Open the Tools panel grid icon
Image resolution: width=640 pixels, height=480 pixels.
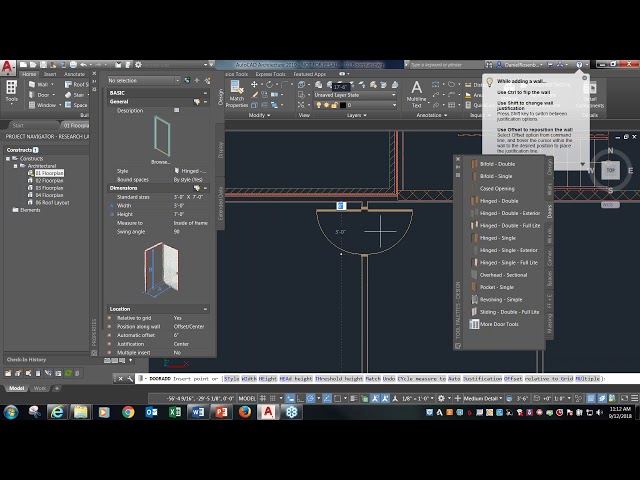(x=11, y=87)
